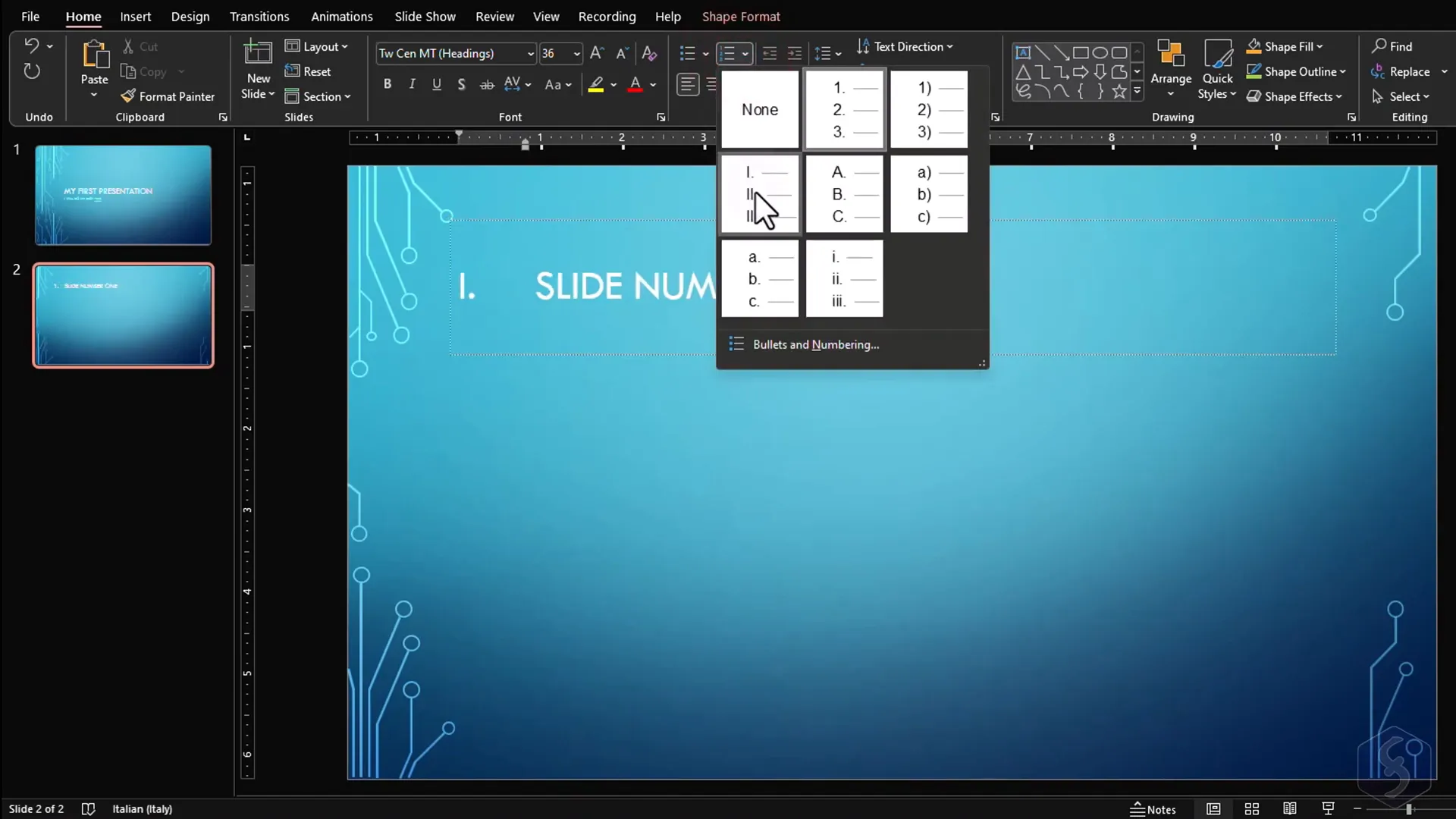Open the Notes pane from the status bar
This screenshot has width=1456, height=819.
tap(1153, 809)
